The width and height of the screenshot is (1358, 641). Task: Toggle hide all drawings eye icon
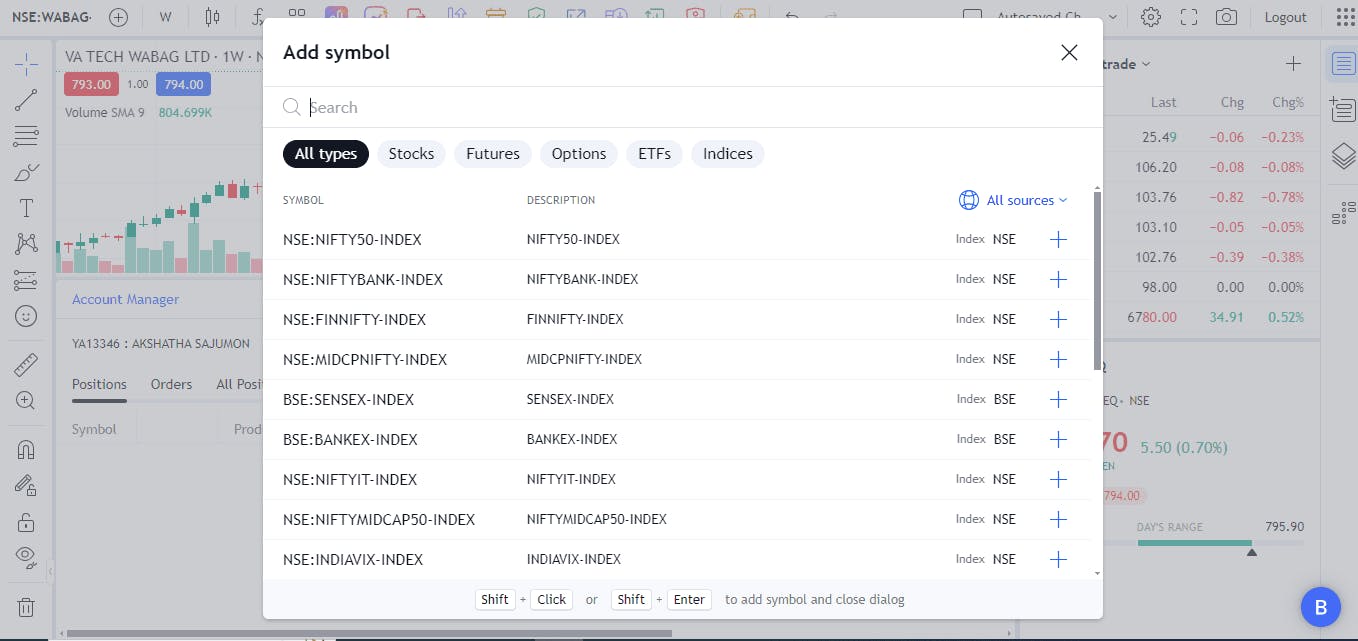point(26,557)
